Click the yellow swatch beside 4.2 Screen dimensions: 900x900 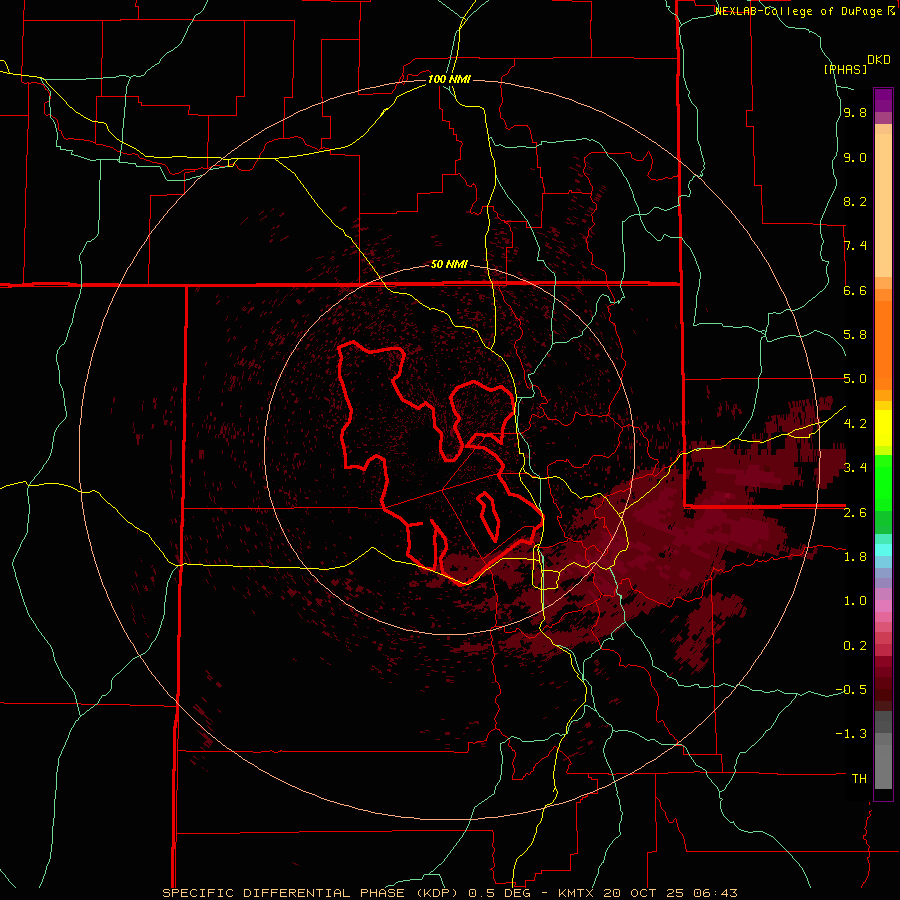click(883, 428)
